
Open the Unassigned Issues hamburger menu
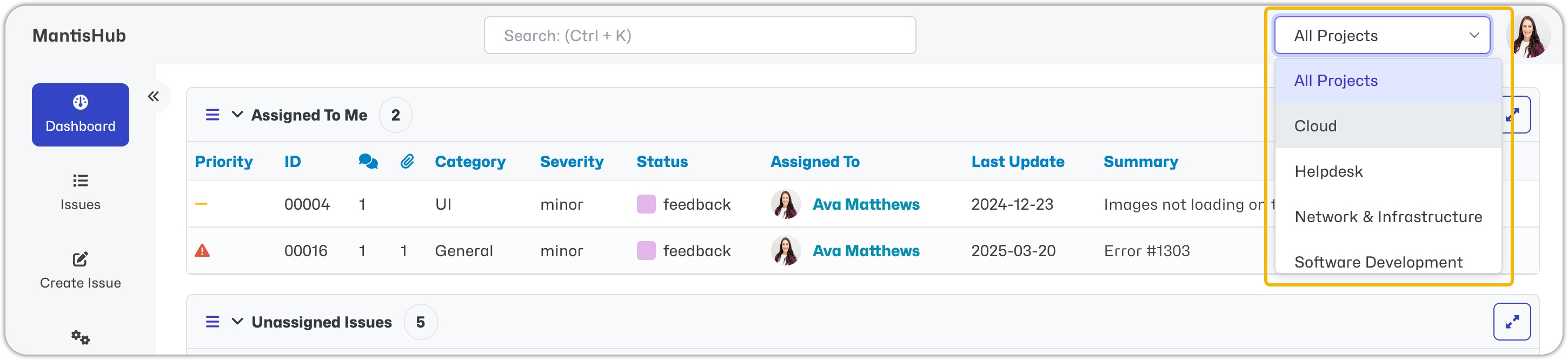tap(212, 321)
